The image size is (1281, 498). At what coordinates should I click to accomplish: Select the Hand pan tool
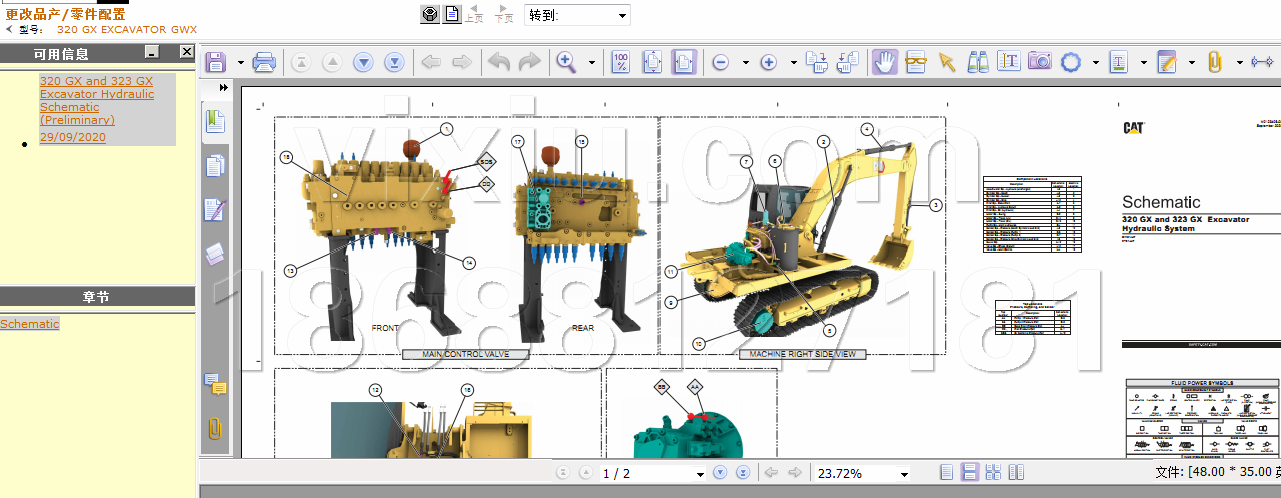click(884, 62)
